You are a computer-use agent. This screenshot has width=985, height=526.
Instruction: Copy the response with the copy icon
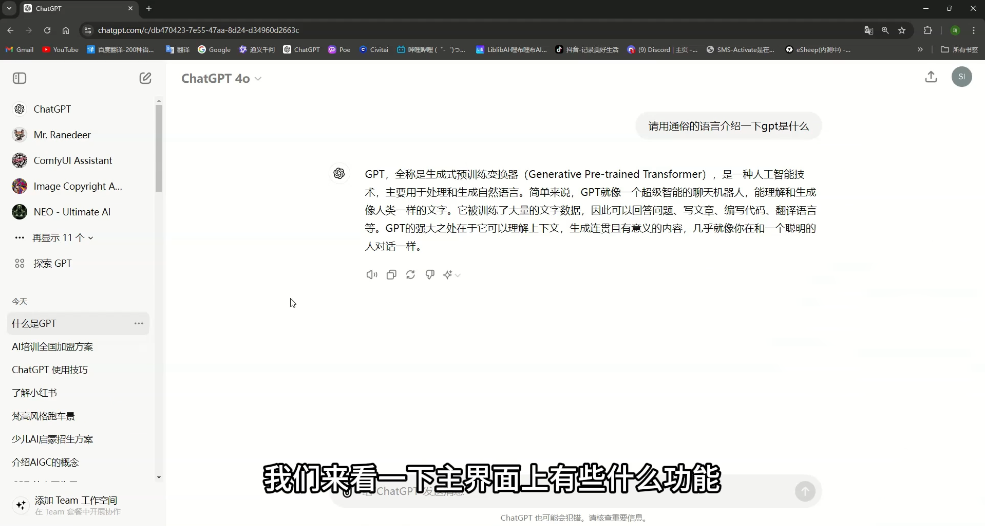[391, 275]
